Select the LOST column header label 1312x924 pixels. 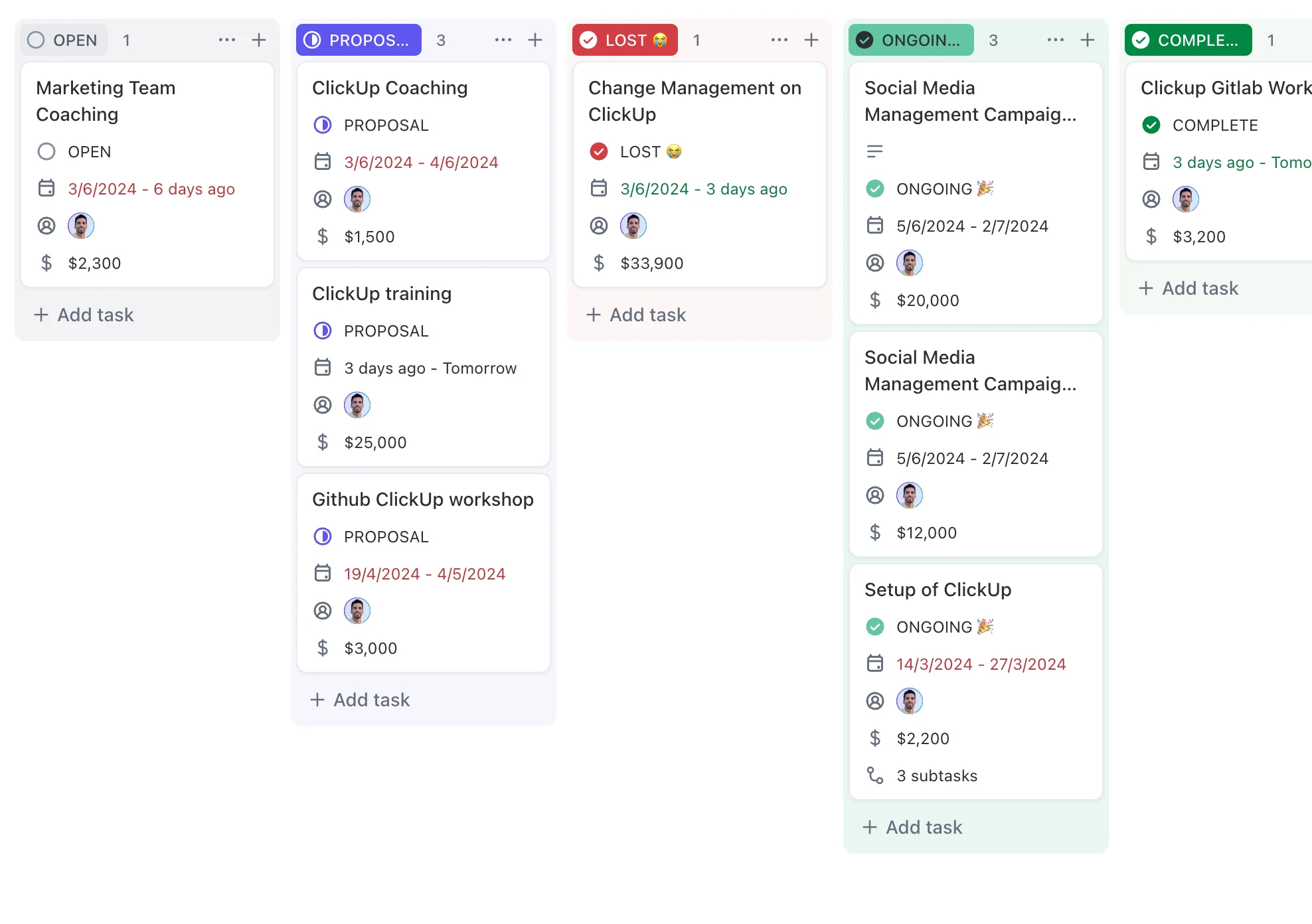click(x=625, y=40)
